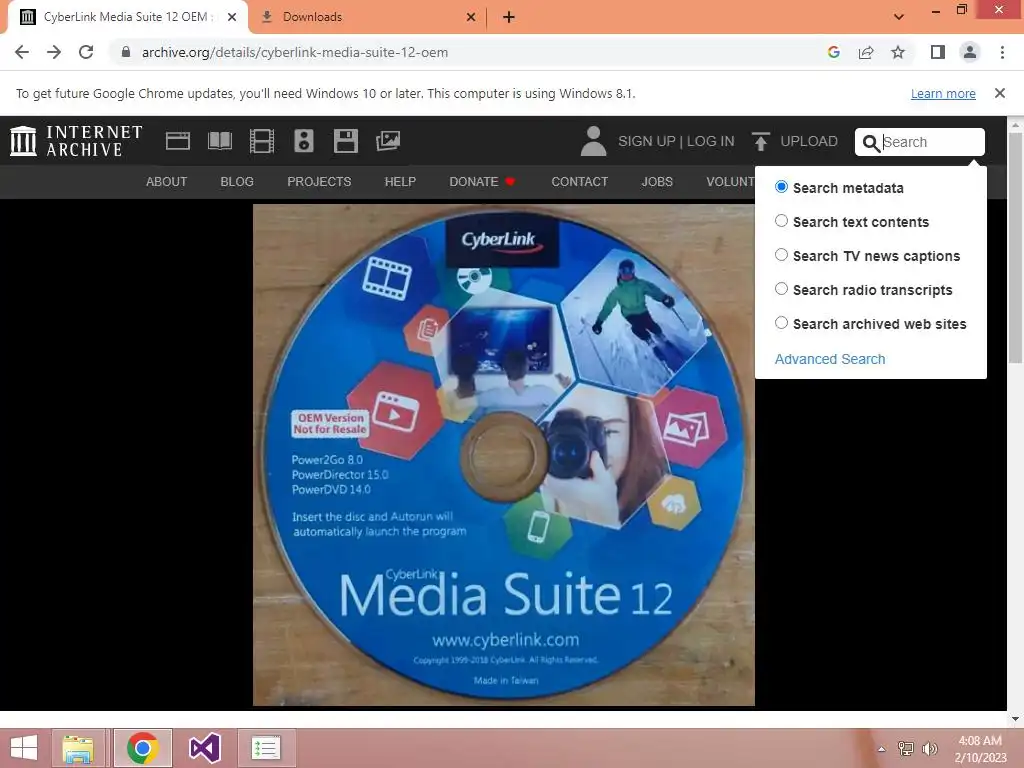The width and height of the screenshot is (1024, 768).
Task: Open Windows Start menu
Action: pyautogui.click(x=24, y=748)
